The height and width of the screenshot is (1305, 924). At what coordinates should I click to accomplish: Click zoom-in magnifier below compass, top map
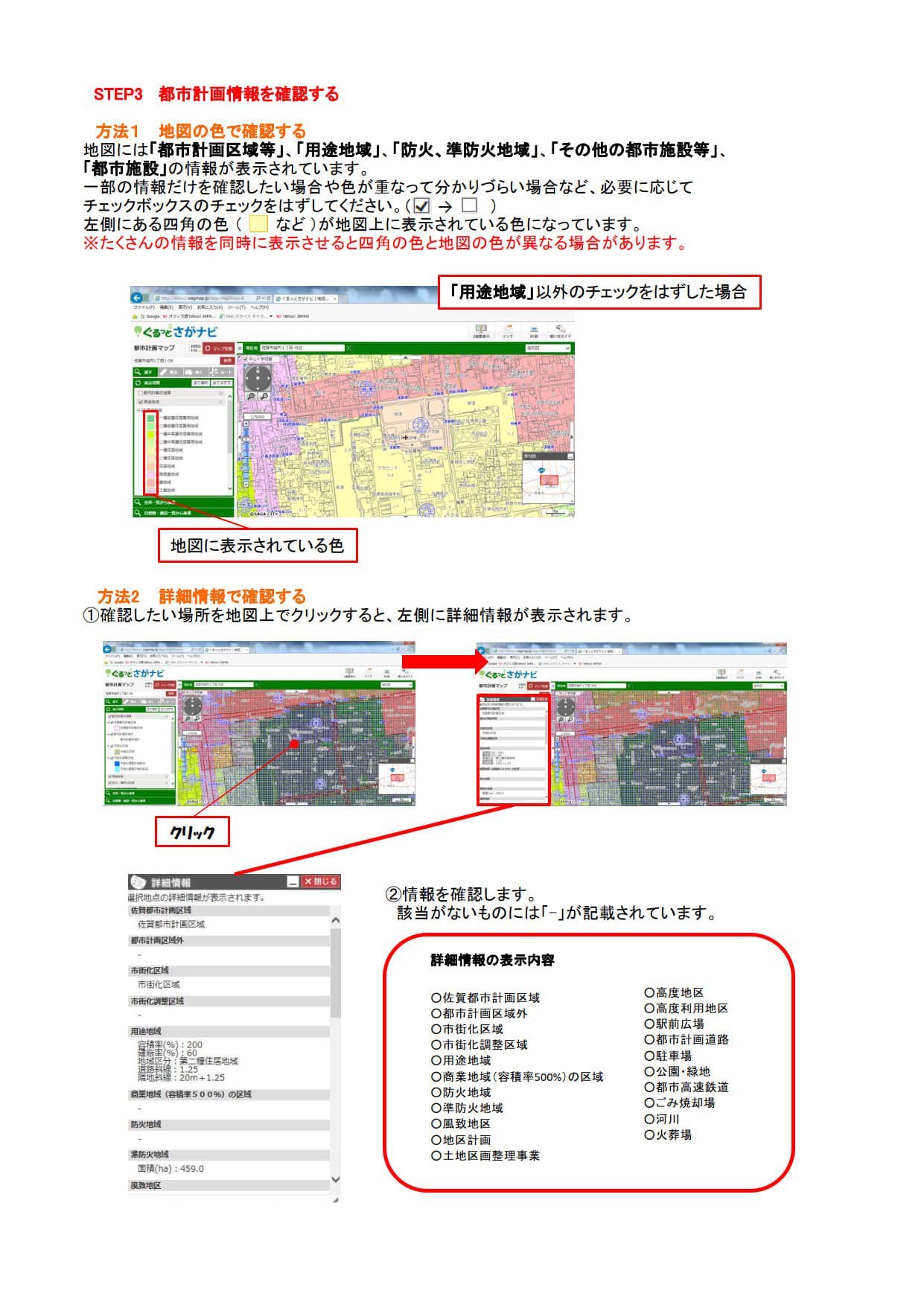point(251,396)
